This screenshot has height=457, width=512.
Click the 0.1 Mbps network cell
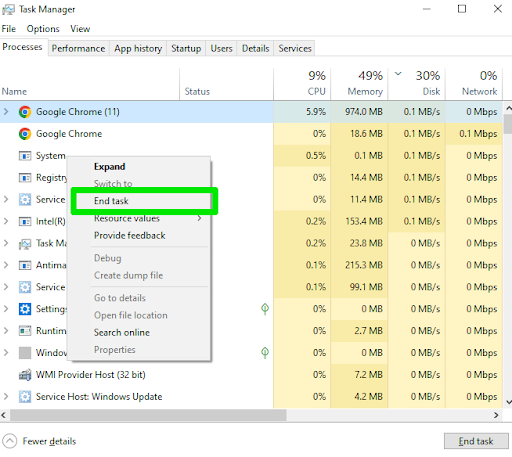[x=474, y=134]
